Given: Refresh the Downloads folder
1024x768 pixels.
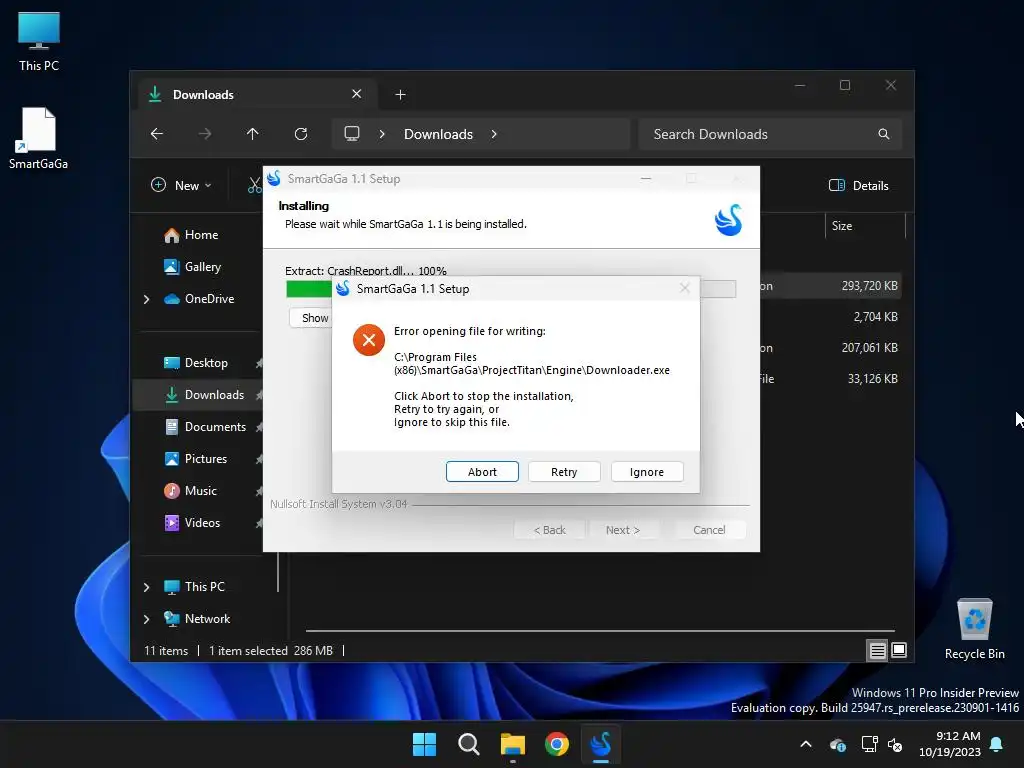Looking at the screenshot, I should pos(300,134).
